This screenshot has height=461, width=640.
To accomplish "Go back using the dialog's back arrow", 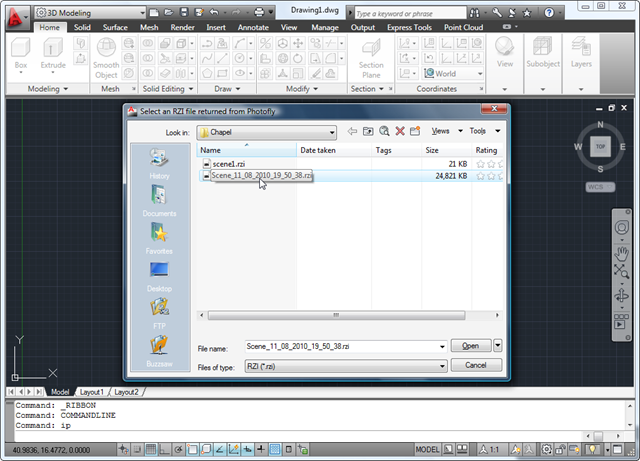I will (x=352, y=131).
